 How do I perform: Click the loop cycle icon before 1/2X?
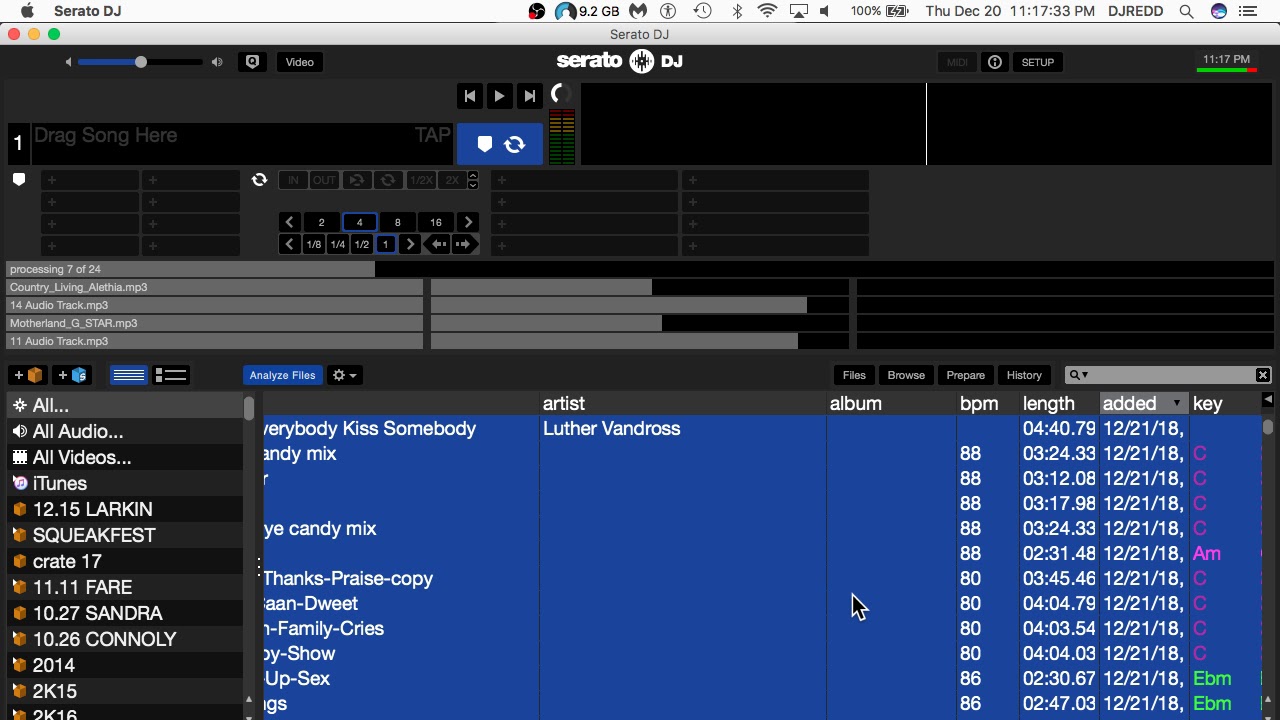[x=388, y=180]
